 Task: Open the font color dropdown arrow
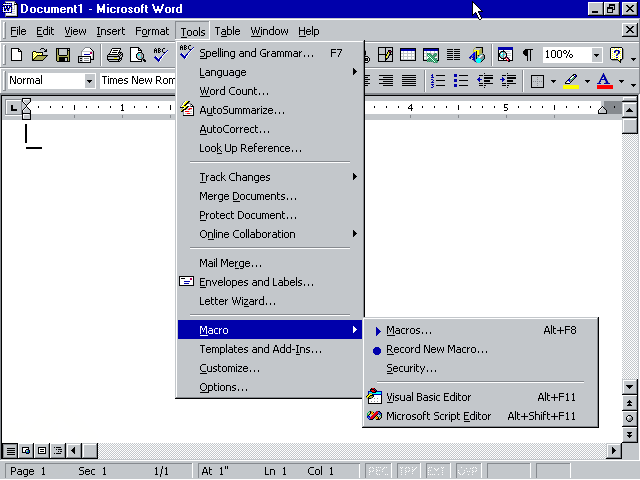[x=621, y=81]
